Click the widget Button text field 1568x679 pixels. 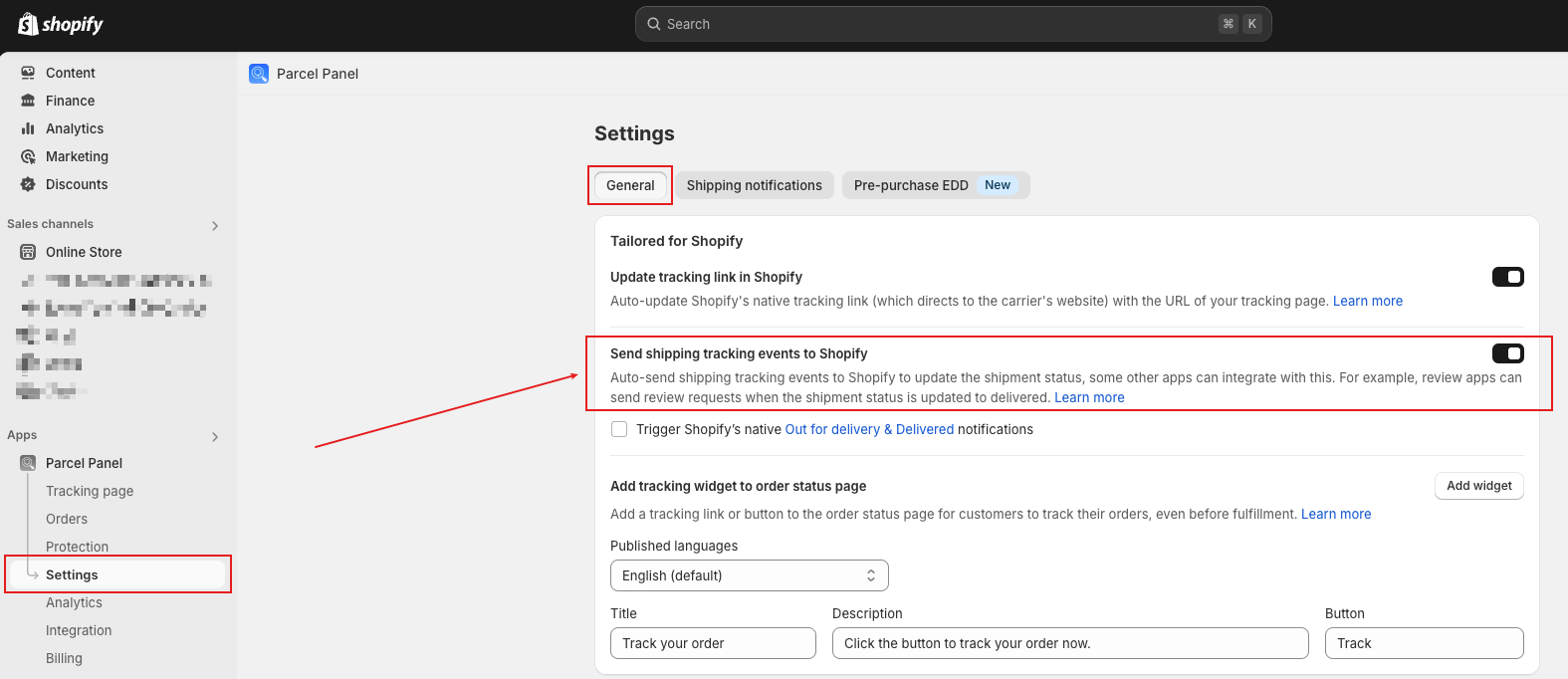[1424, 643]
